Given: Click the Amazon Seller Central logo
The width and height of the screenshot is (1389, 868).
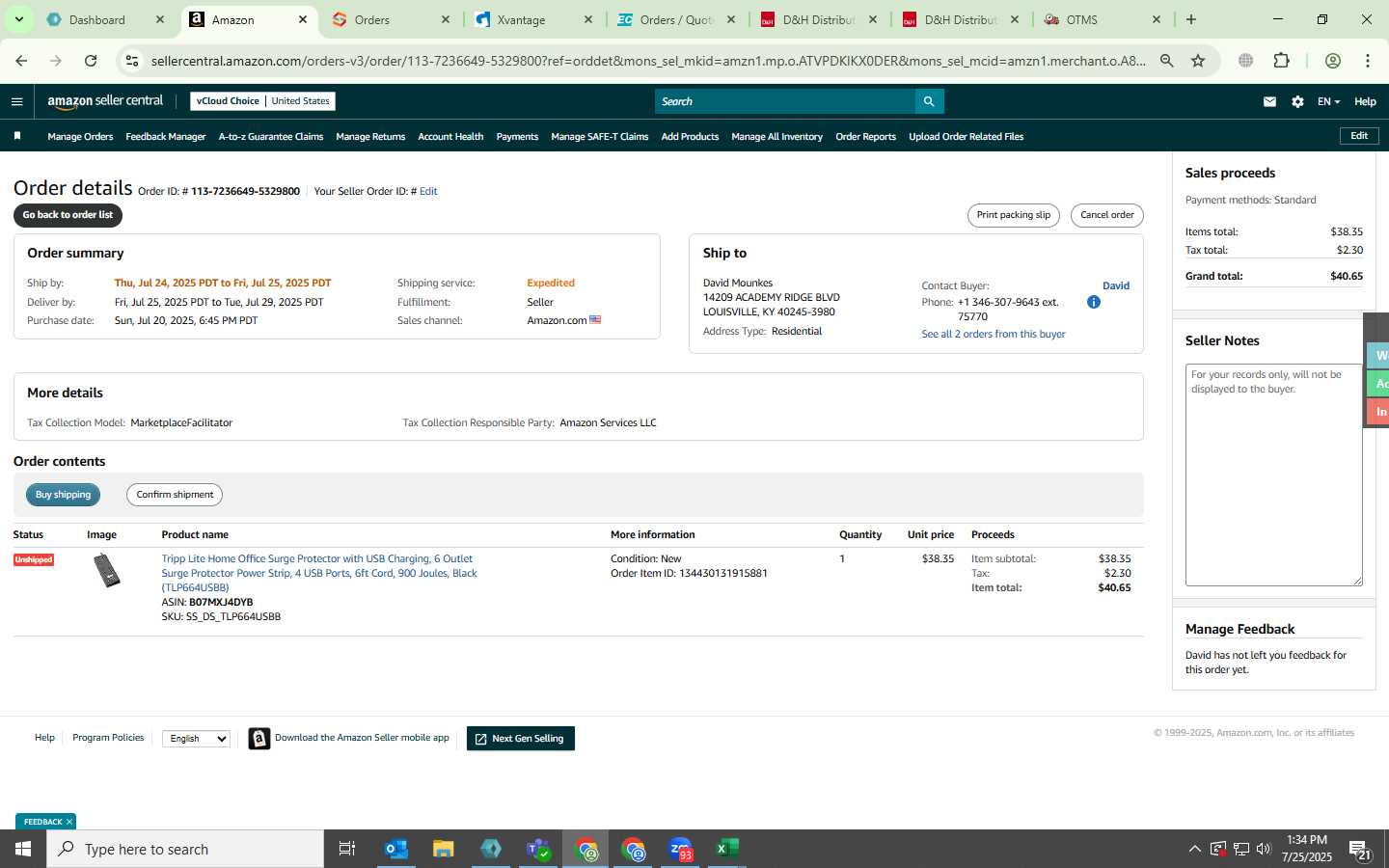Looking at the screenshot, I should 105,101.
